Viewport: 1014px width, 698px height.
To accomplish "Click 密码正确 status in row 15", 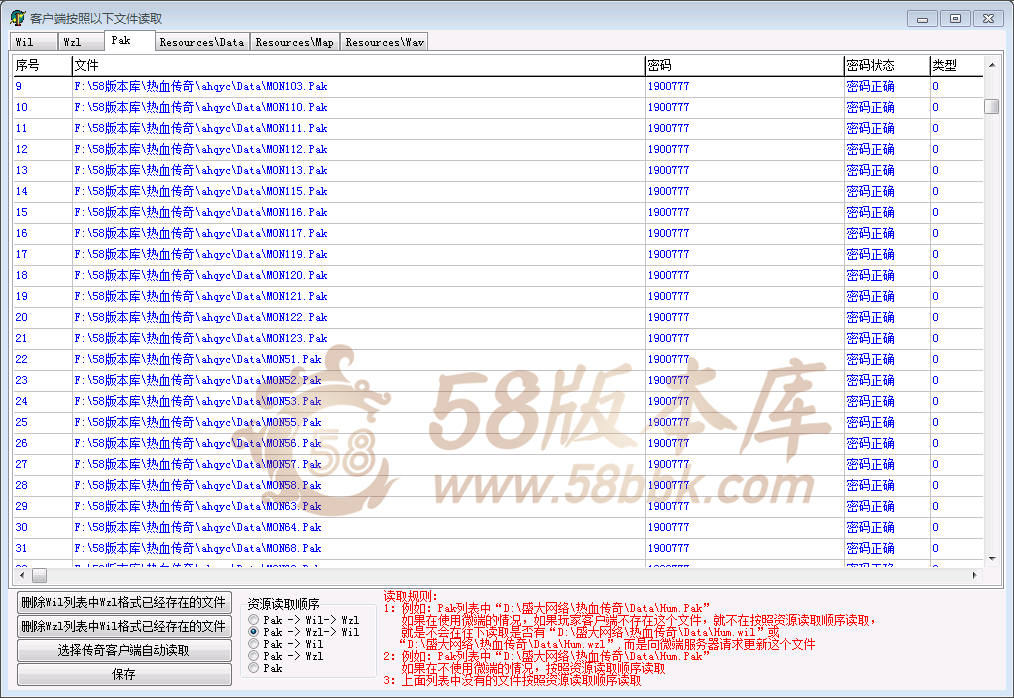I will 870,212.
